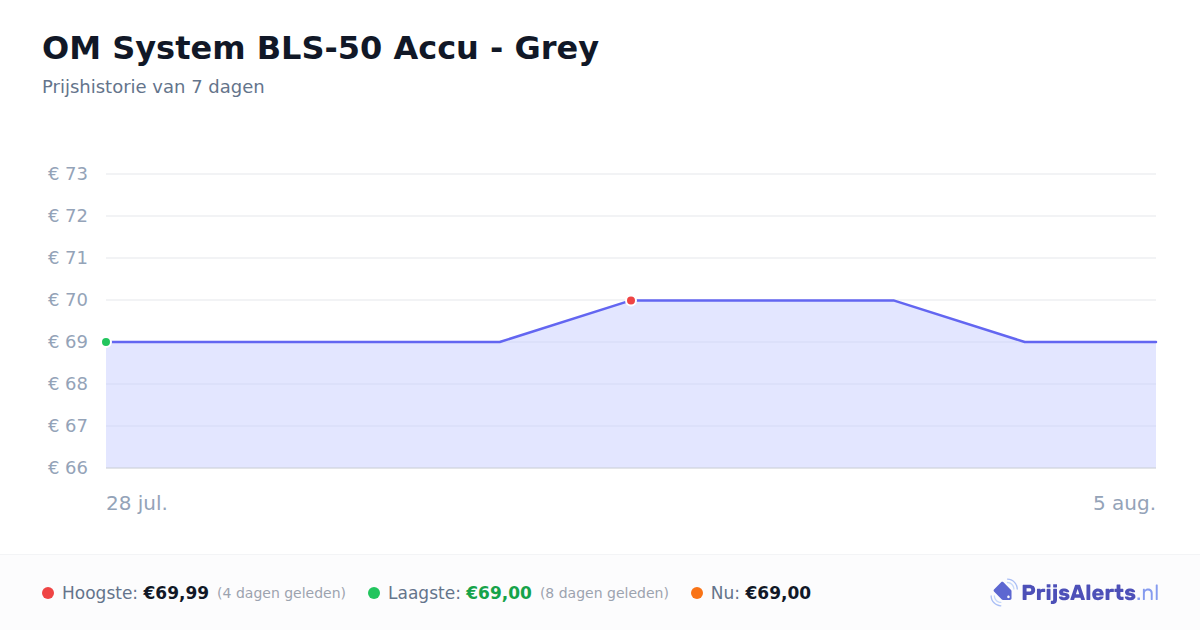Select the red highest-price marker on chart
The width and height of the screenshot is (1200, 630).
[631, 300]
